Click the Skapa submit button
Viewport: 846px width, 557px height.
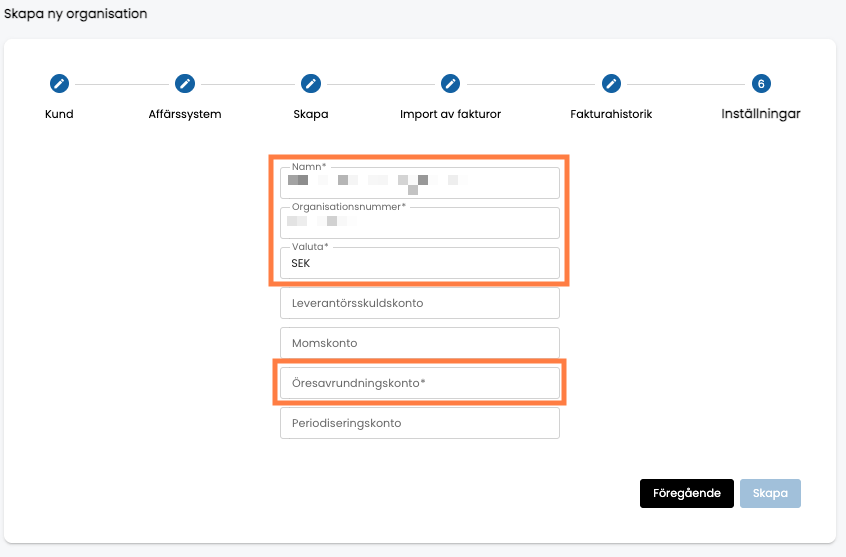pyautogui.click(x=770, y=493)
